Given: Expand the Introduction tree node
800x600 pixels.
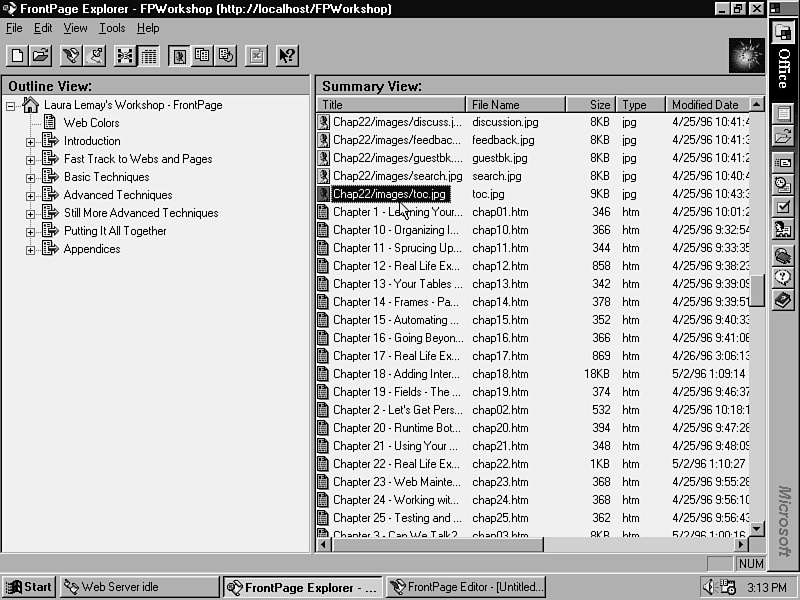Looking at the screenshot, I should pos(30,141).
